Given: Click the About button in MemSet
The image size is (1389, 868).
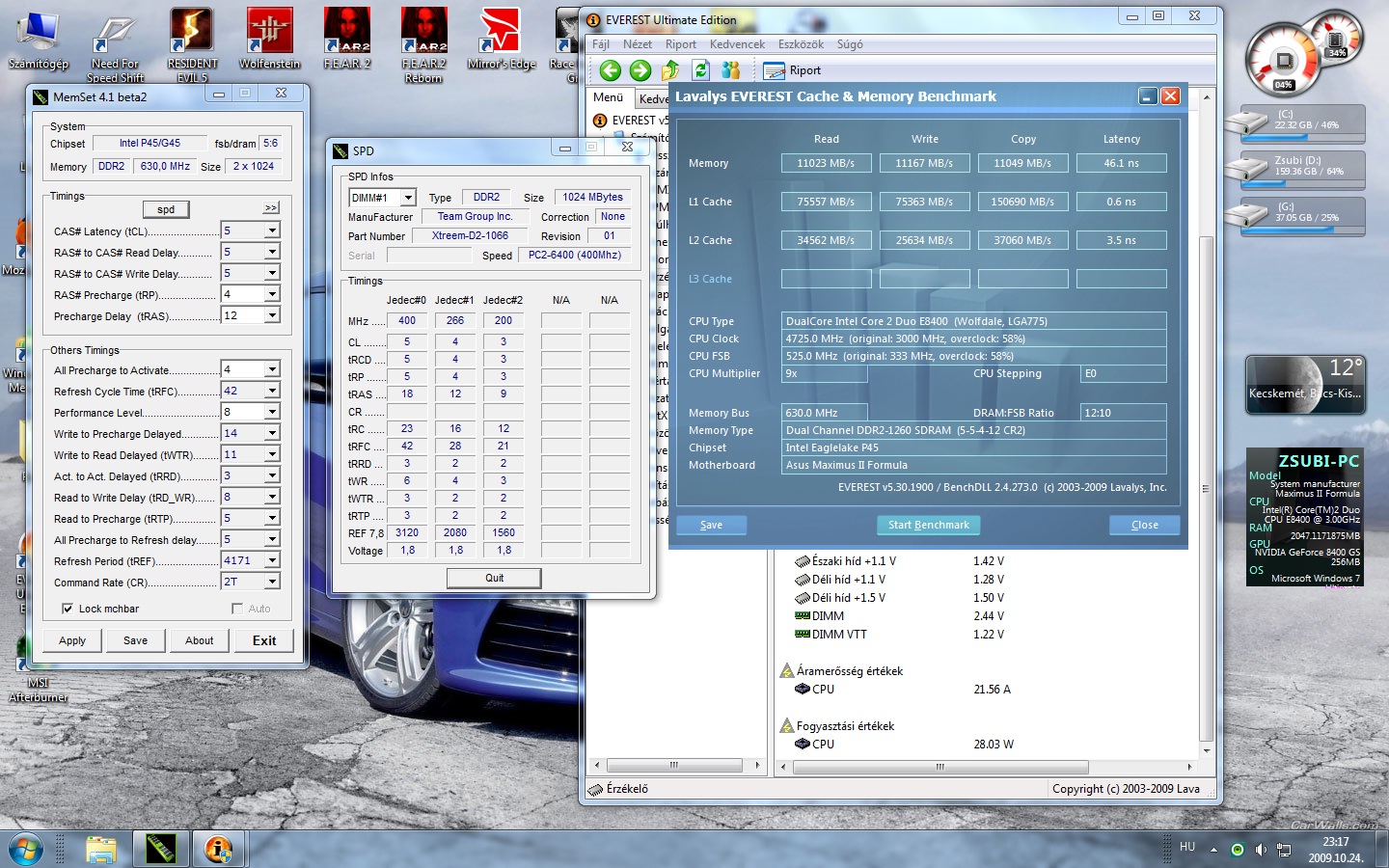Looking at the screenshot, I should pyautogui.click(x=200, y=640).
